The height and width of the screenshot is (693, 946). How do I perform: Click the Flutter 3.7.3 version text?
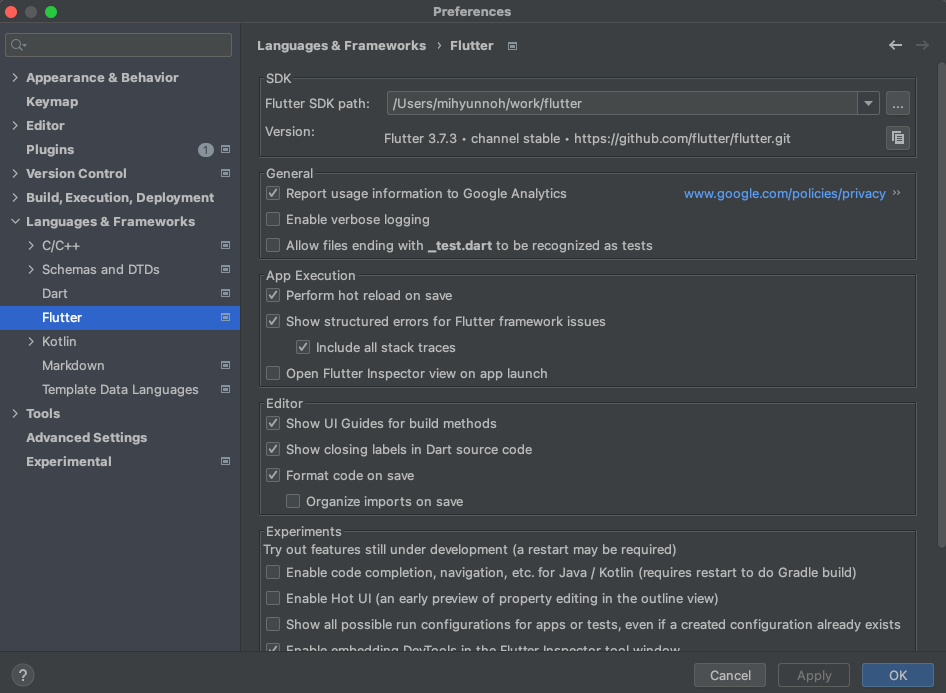click(x=587, y=139)
